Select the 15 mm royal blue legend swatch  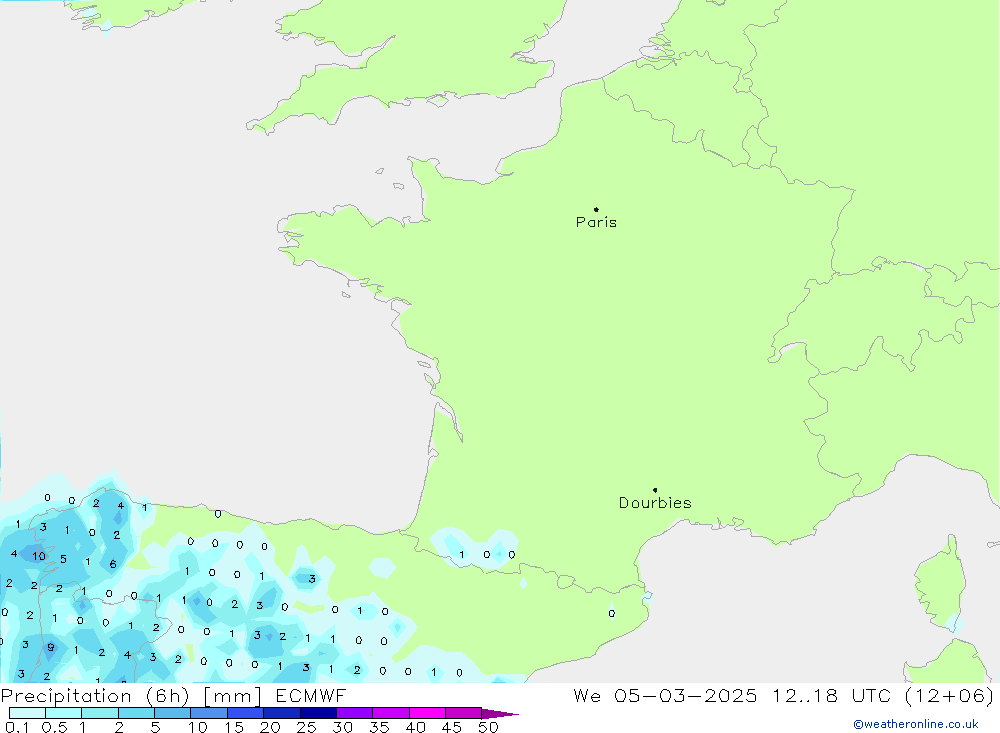click(x=245, y=713)
